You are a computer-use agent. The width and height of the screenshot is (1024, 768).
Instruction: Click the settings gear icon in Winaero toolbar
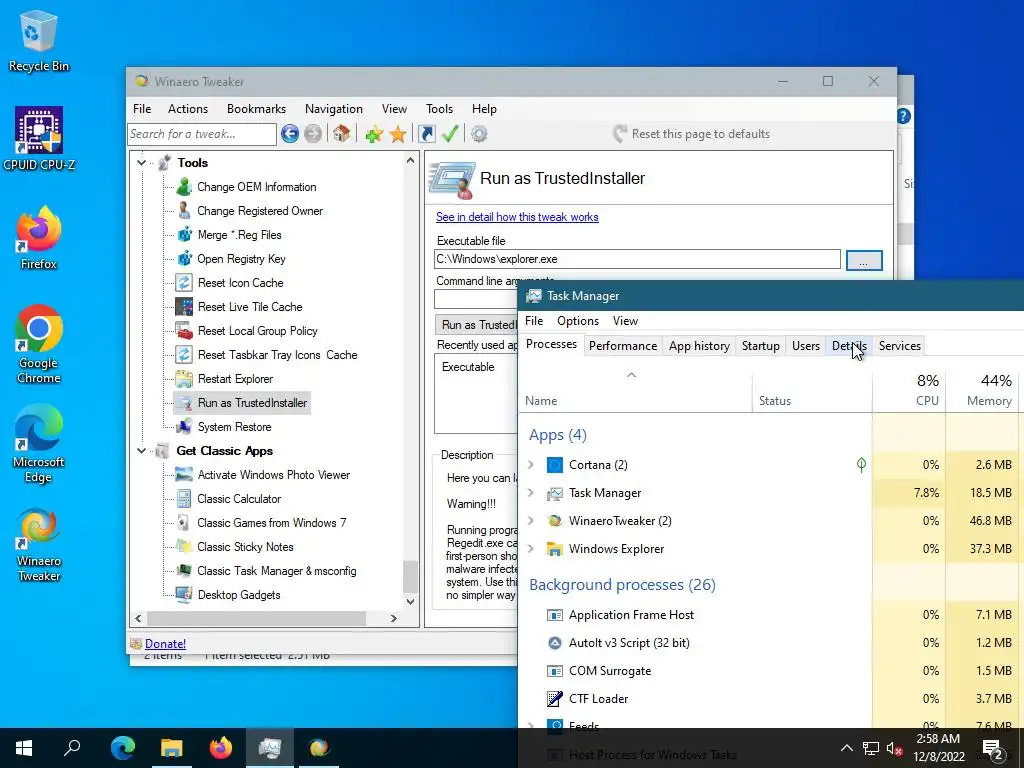(479, 134)
